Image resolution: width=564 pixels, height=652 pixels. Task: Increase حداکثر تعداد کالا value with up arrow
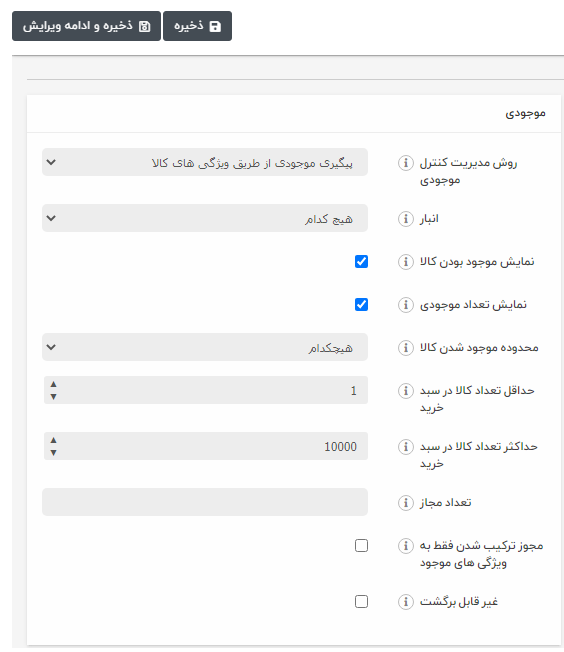click(x=53, y=440)
